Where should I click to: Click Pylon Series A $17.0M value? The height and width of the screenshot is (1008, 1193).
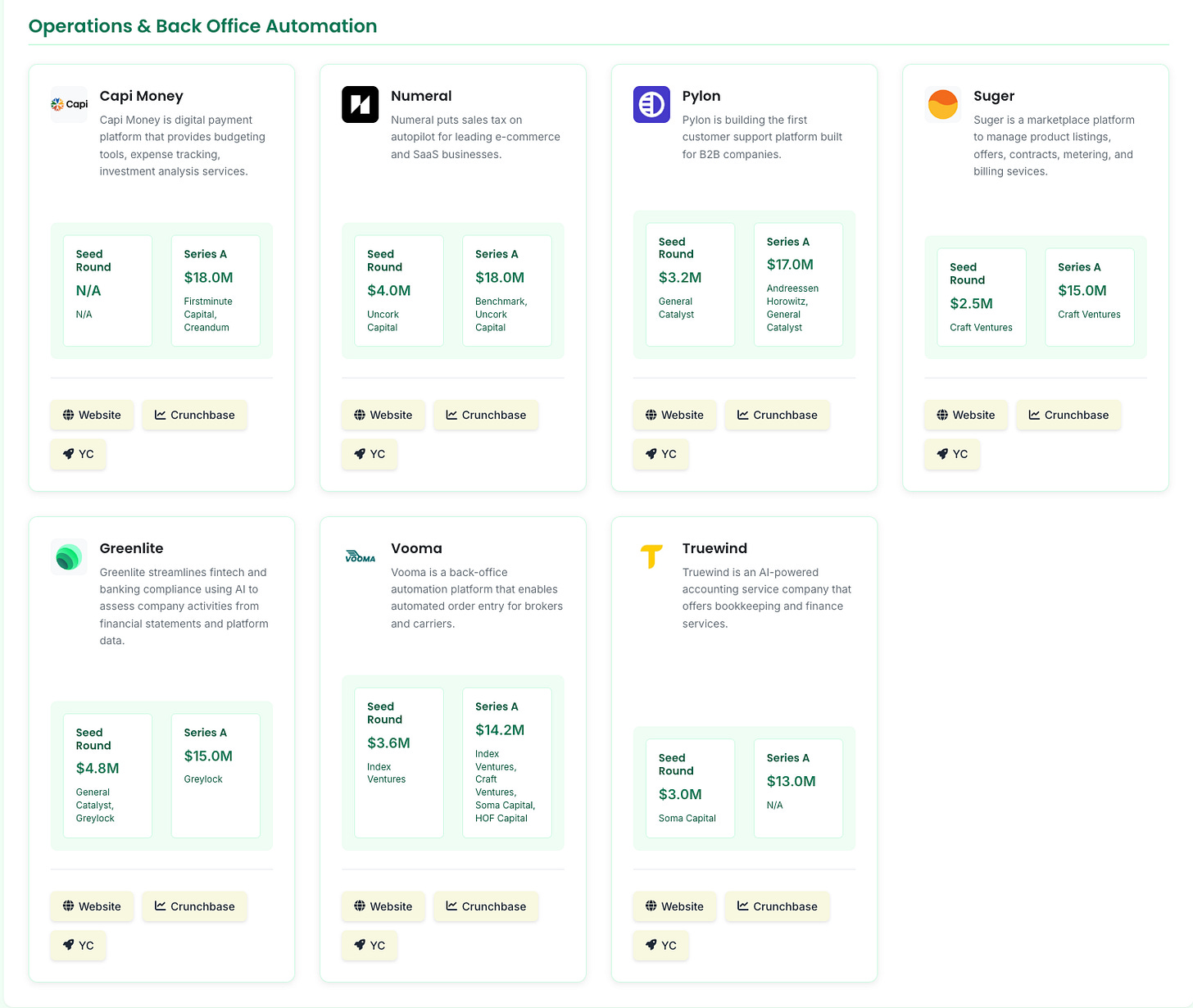click(790, 265)
